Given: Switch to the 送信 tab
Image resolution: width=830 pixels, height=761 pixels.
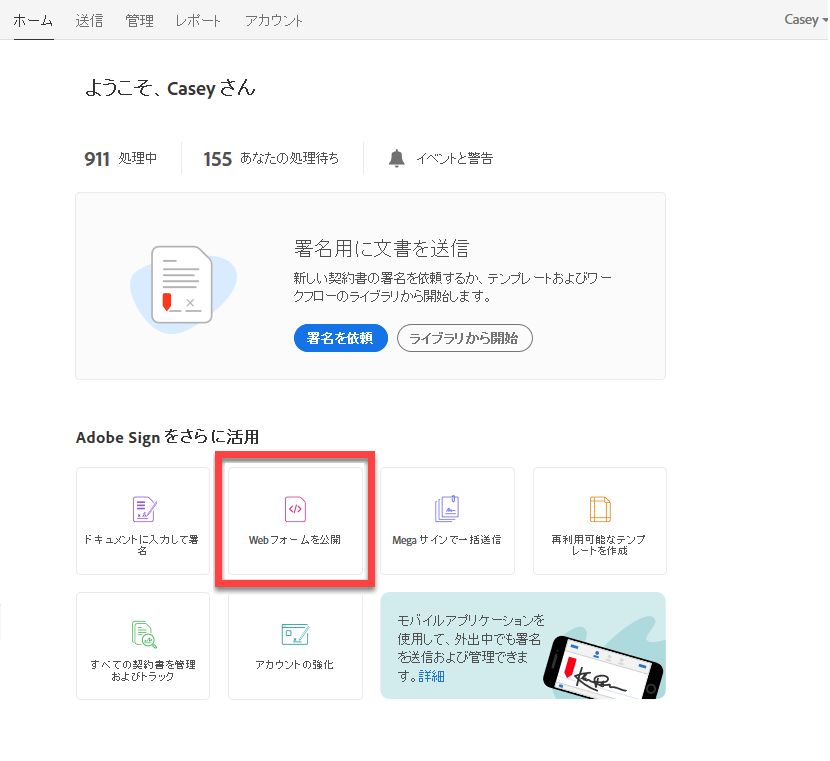Looking at the screenshot, I should click(89, 21).
